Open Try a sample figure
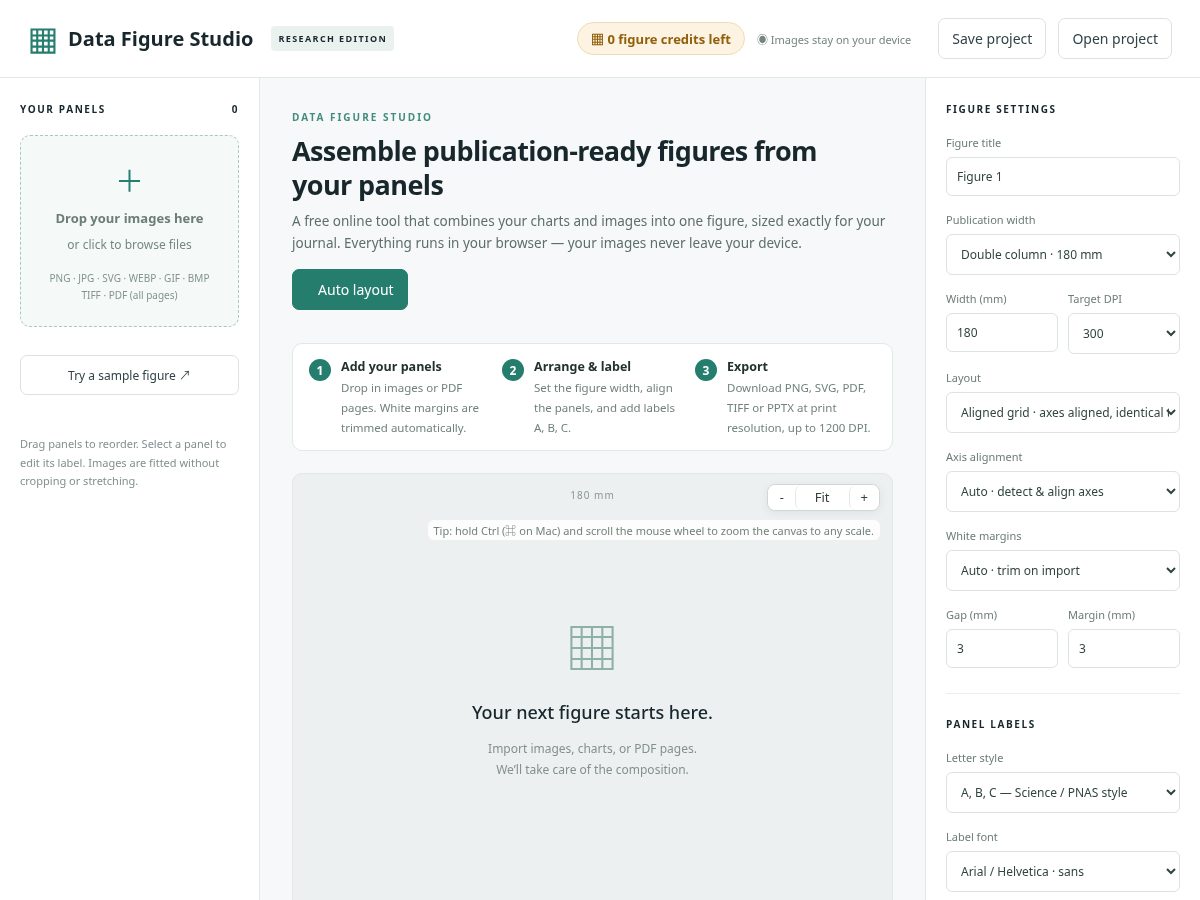This screenshot has width=1200, height=900. 129,375
